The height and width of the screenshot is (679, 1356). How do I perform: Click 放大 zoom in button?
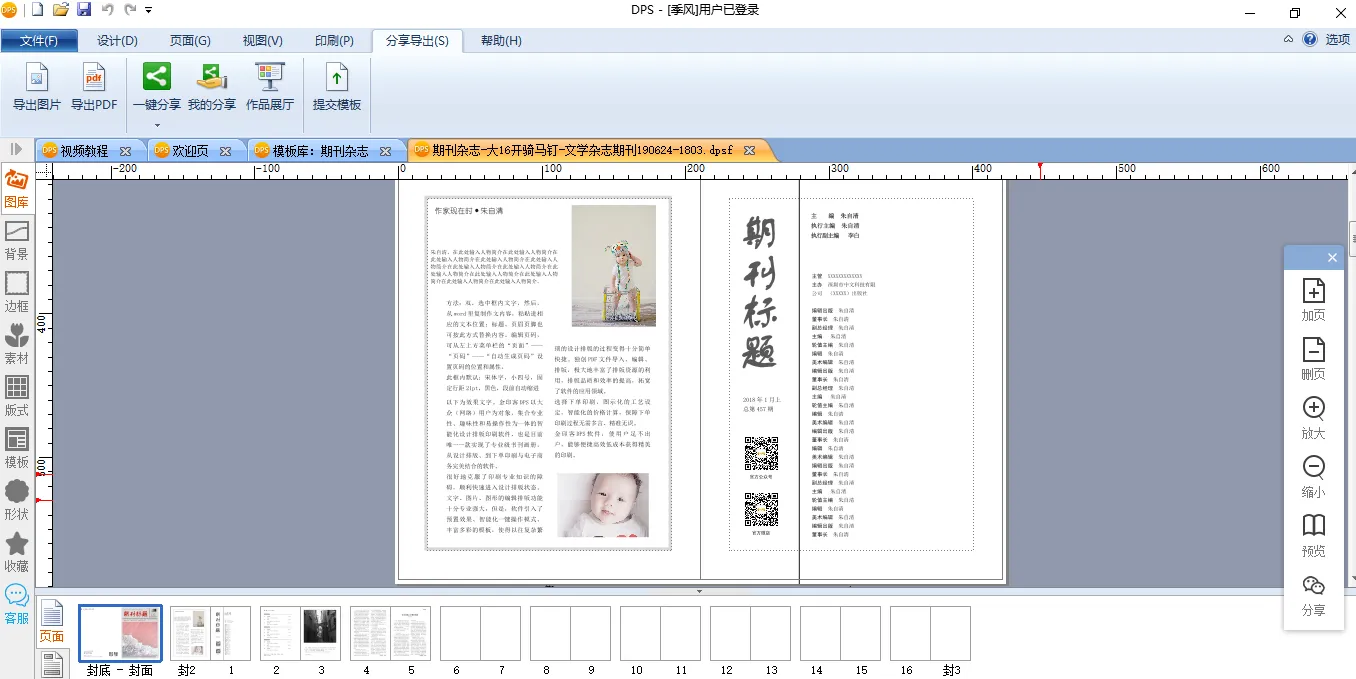1313,418
